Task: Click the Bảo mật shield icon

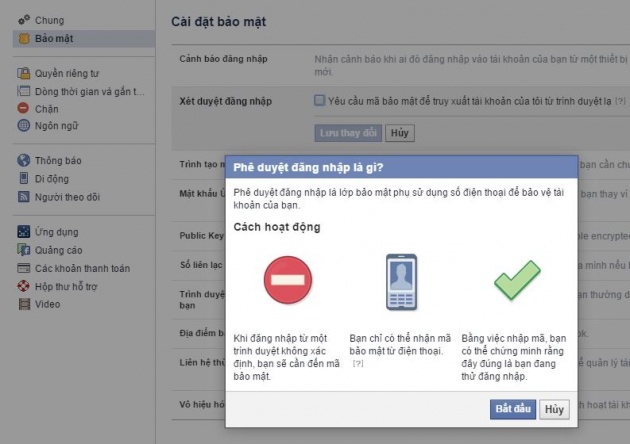Action: 24,39
